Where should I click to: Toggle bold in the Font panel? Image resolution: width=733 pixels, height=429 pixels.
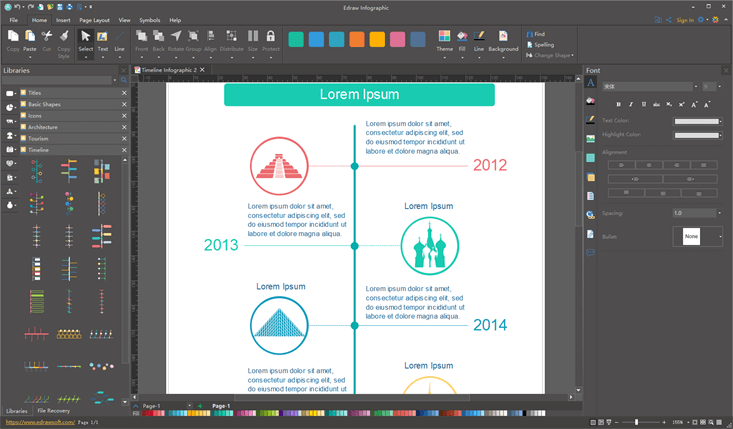618,104
